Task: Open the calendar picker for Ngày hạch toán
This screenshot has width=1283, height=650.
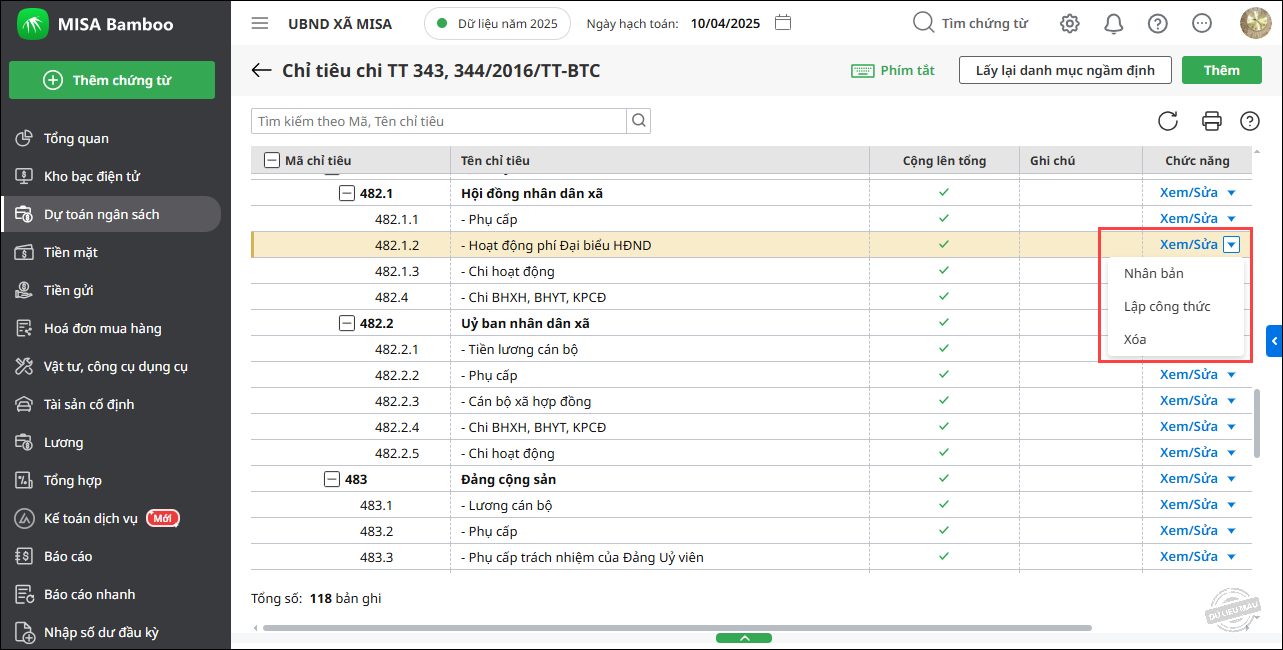Action: coord(783,22)
